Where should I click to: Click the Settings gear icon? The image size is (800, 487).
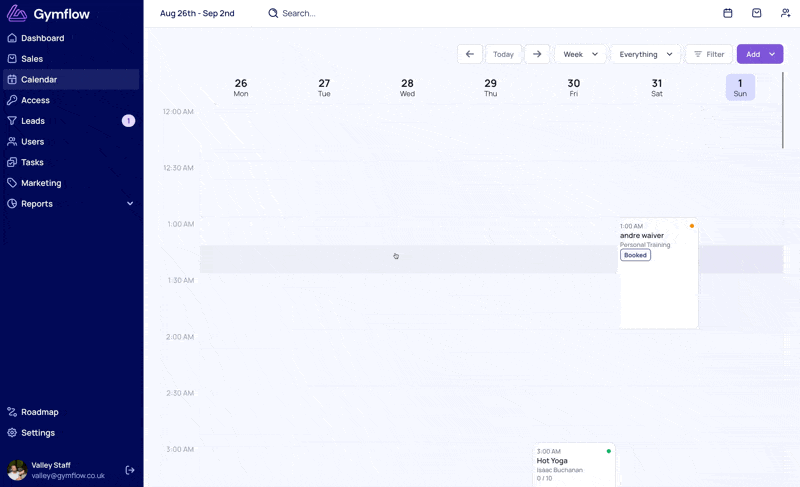pyautogui.click(x=12, y=432)
